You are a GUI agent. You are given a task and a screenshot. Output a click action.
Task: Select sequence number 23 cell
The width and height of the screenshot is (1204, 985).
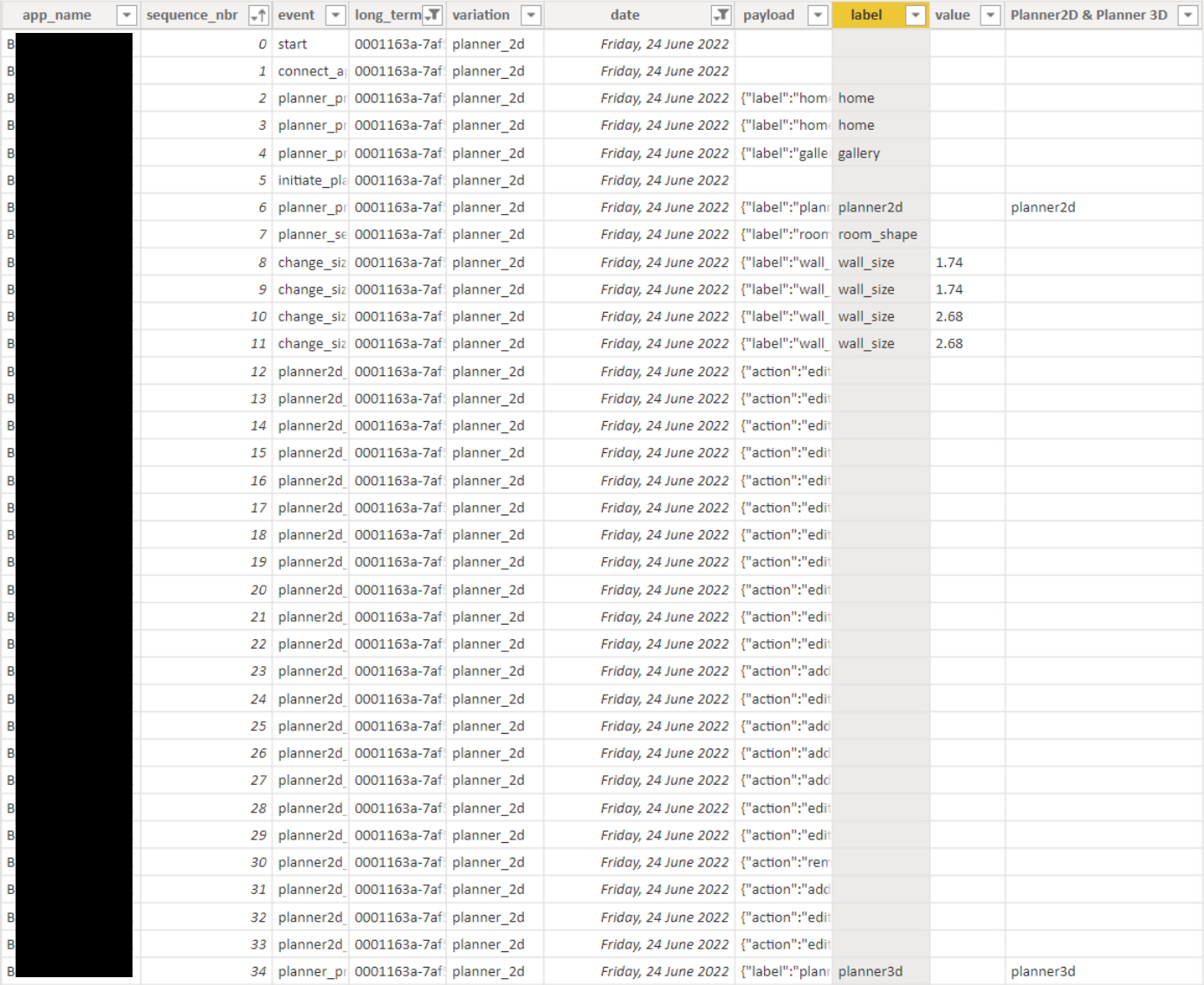coord(205,671)
